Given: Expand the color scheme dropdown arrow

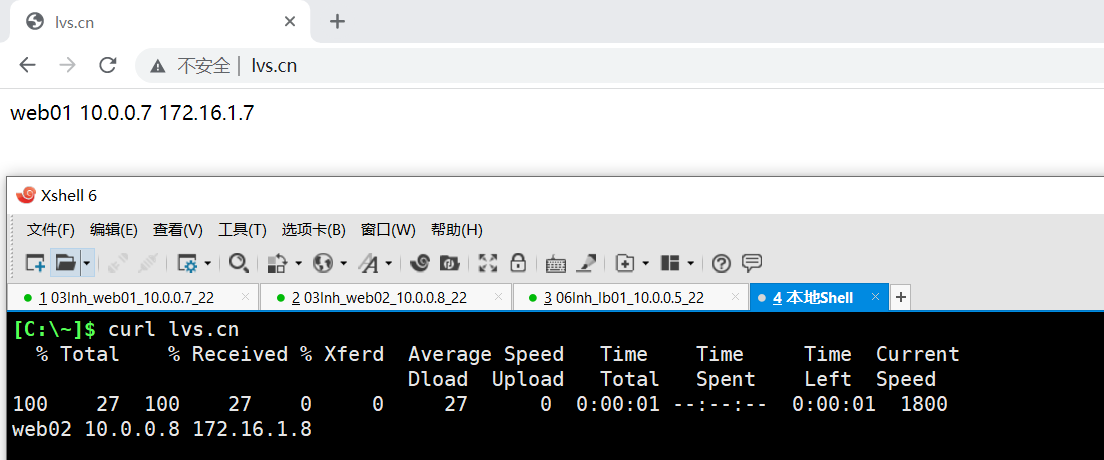Looking at the screenshot, I should coord(299,263).
